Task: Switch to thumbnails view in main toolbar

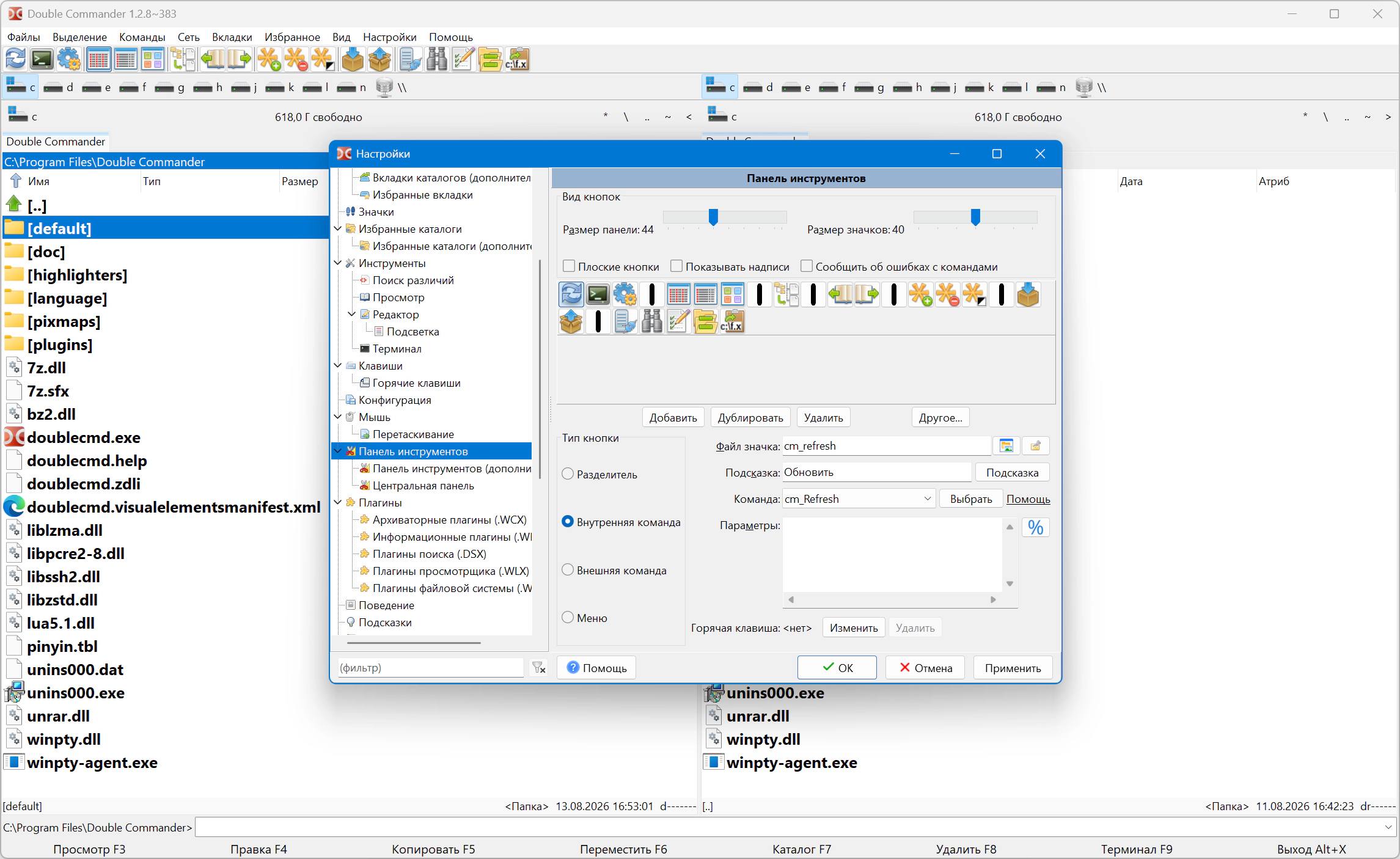Action: 152,59
